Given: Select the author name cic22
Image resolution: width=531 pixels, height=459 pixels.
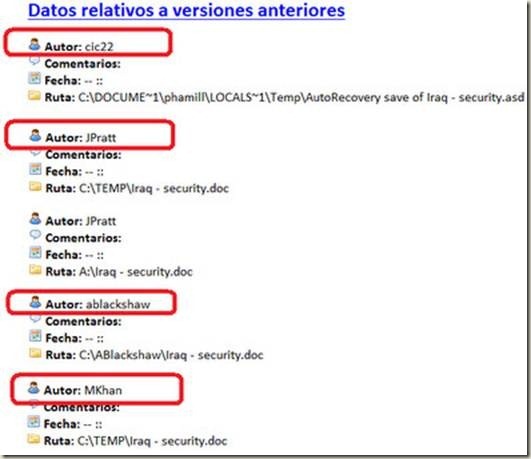Looking at the screenshot, I should point(99,46).
